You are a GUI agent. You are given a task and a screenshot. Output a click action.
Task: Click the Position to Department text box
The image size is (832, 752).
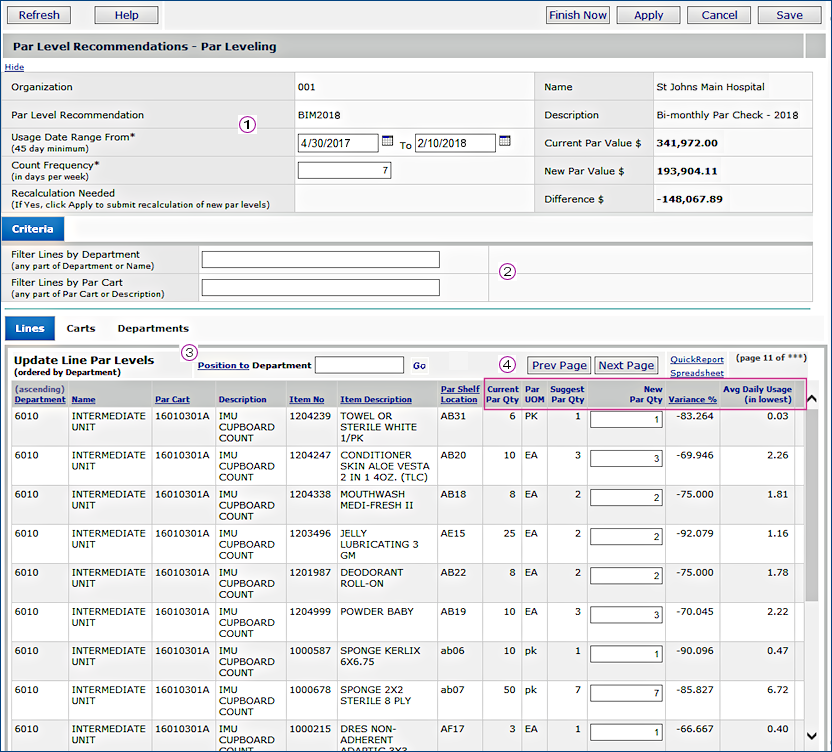click(359, 366)
